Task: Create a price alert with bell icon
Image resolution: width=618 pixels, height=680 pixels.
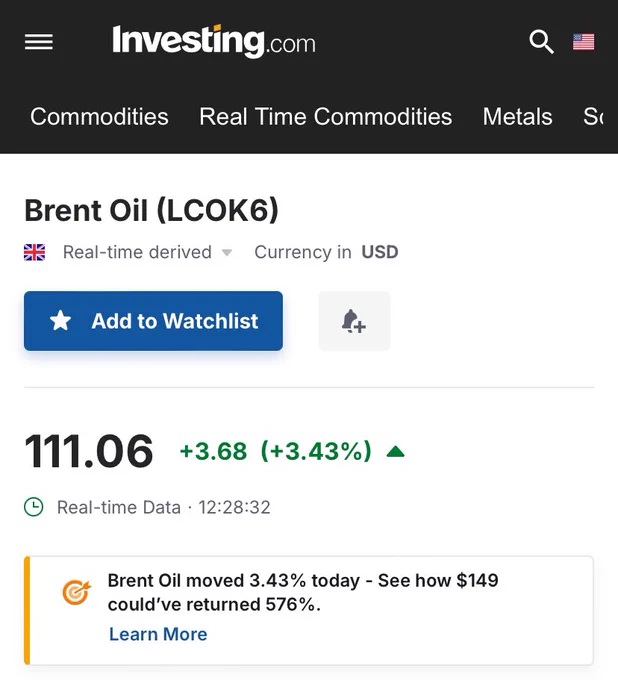Action: point(354,321)
